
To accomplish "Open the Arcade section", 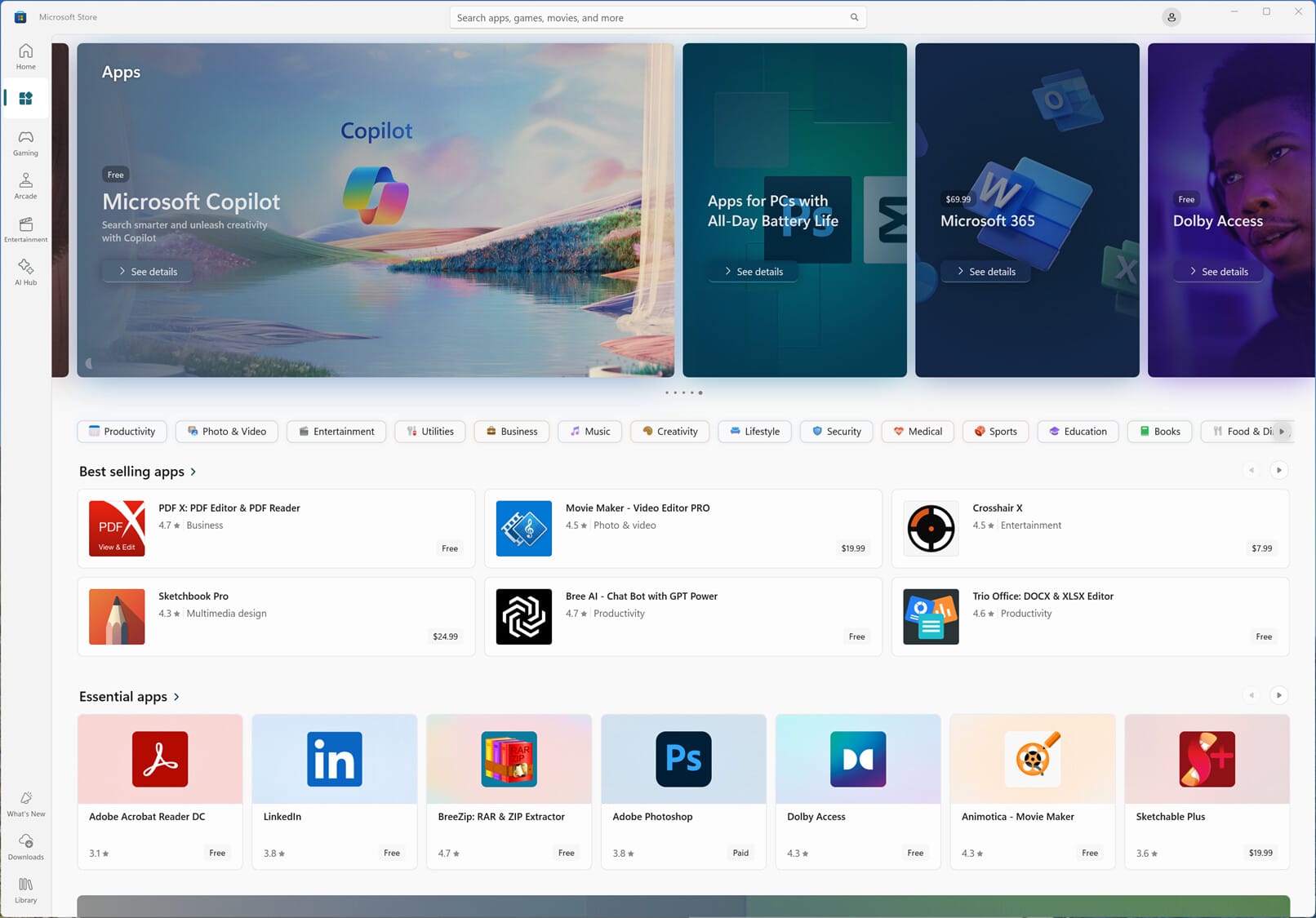I will [25, 185].
